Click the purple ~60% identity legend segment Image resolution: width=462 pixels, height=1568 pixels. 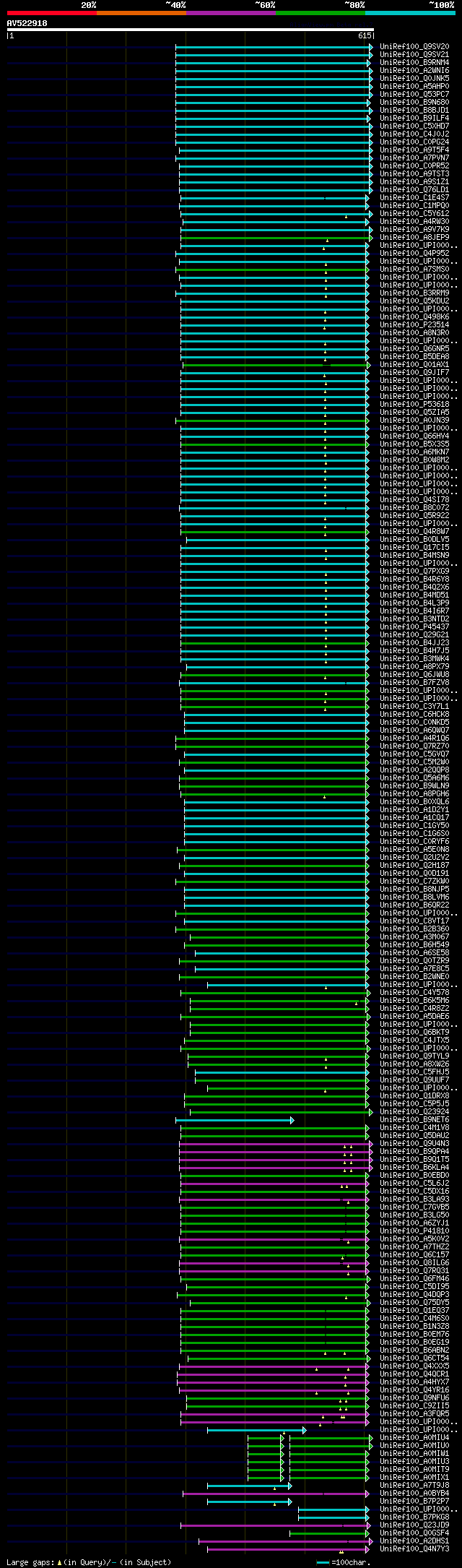(231, 13)
